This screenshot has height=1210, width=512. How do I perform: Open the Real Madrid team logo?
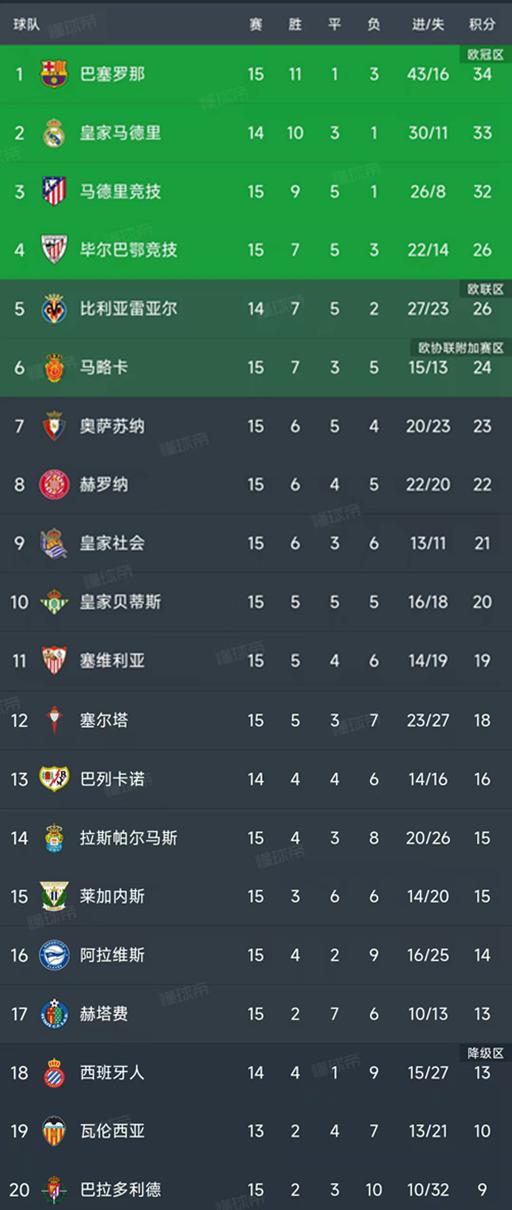pyautogui.click(x=53, y=133)
